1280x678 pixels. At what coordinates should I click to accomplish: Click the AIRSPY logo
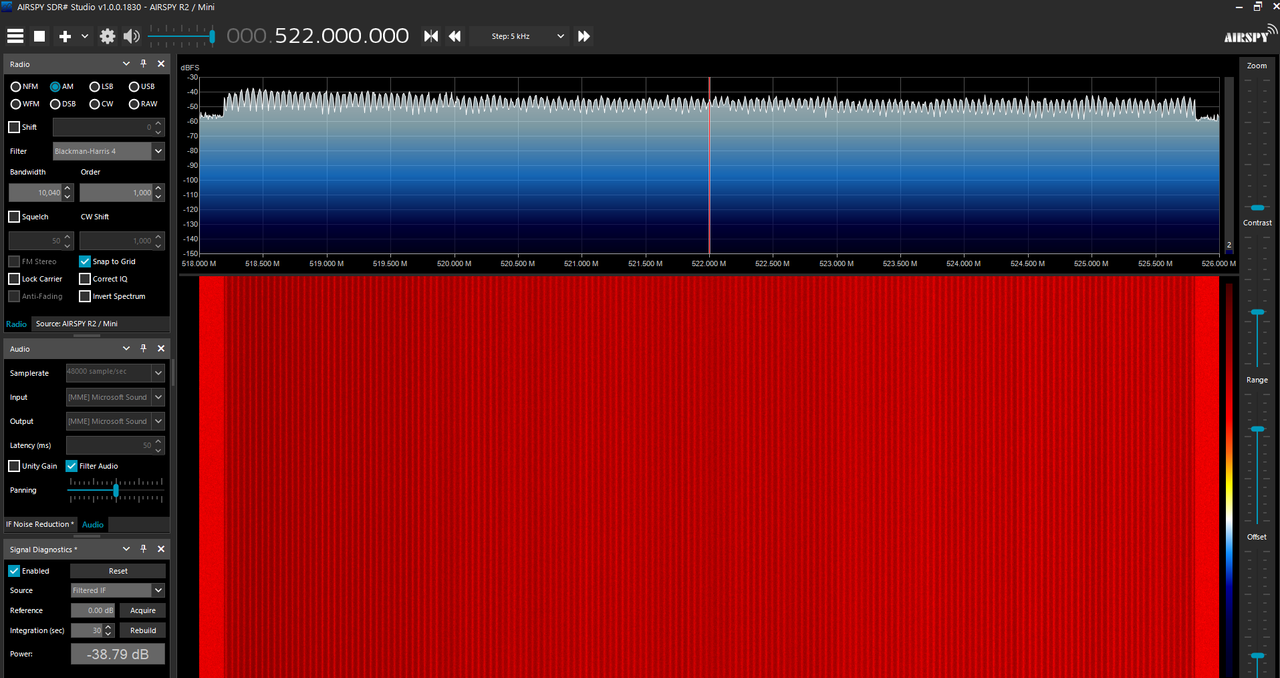click(x=1251, y=35)
